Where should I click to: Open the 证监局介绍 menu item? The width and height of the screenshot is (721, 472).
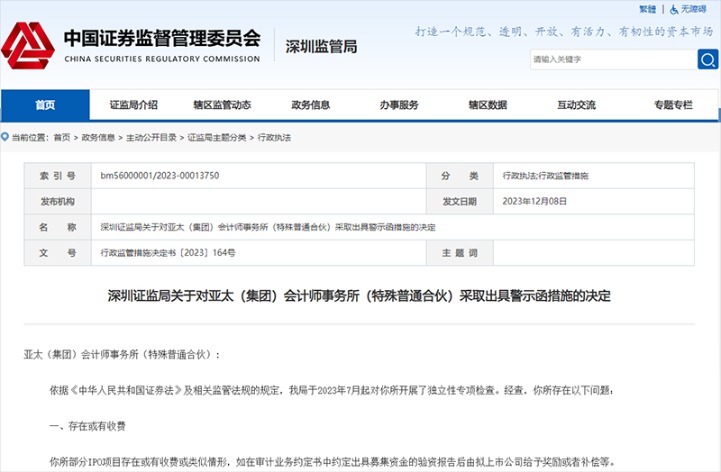click(x=134, y=105)
